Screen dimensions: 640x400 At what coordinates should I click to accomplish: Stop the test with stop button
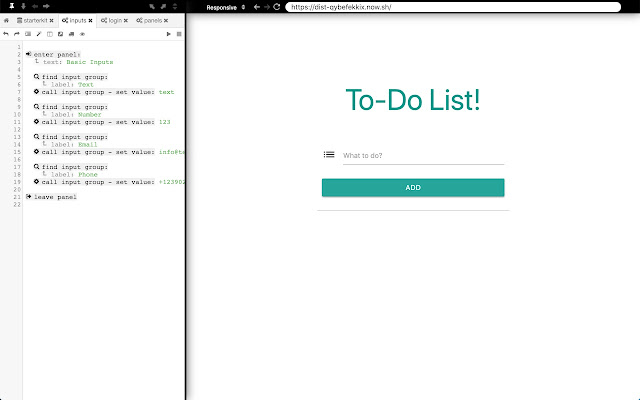click(179, 34)
